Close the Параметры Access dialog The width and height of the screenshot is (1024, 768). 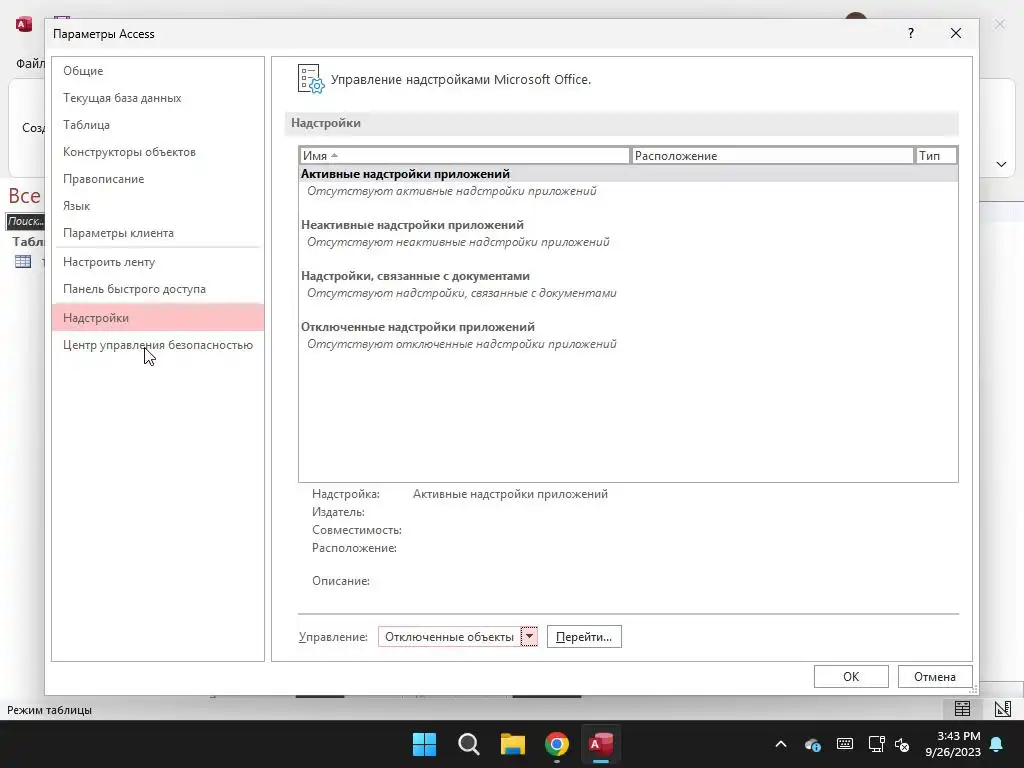coord(955,33)
